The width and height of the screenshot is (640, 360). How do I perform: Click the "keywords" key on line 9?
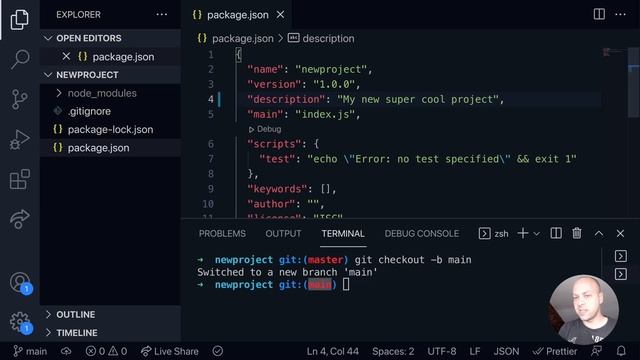coord(277,189)
